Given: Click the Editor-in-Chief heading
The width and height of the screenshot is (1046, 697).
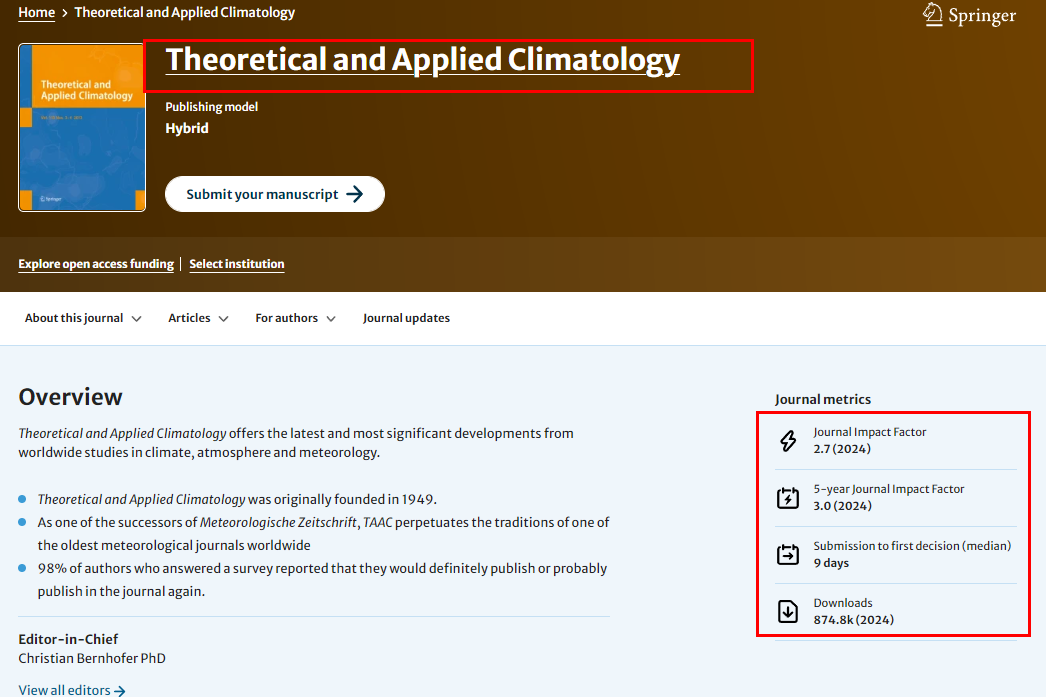Looking at the screenshot, I should pyautogui.click(x=68, y=639).
